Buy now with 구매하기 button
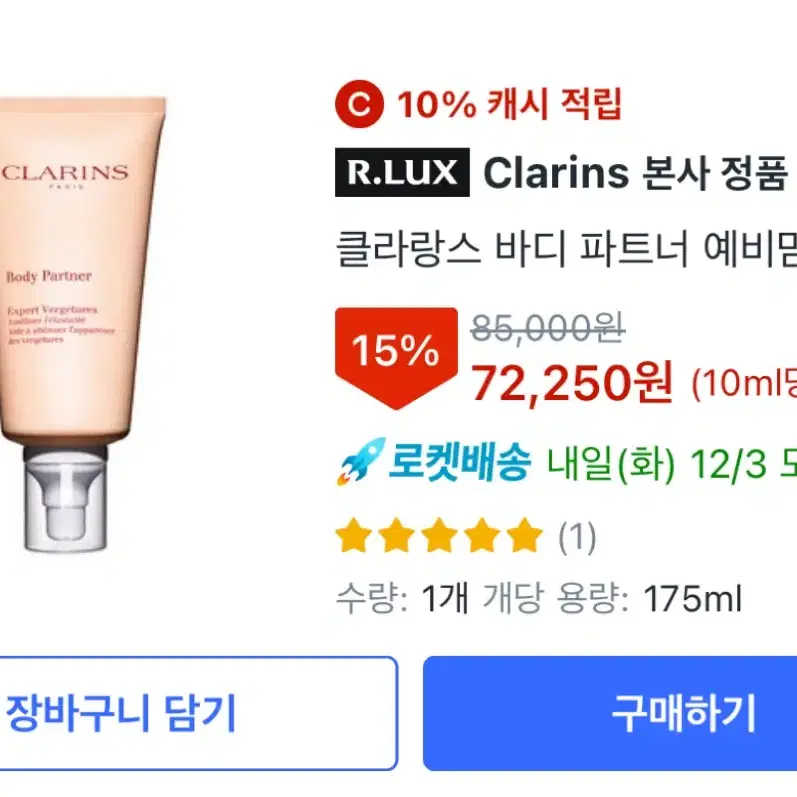 tap(610, 713)
